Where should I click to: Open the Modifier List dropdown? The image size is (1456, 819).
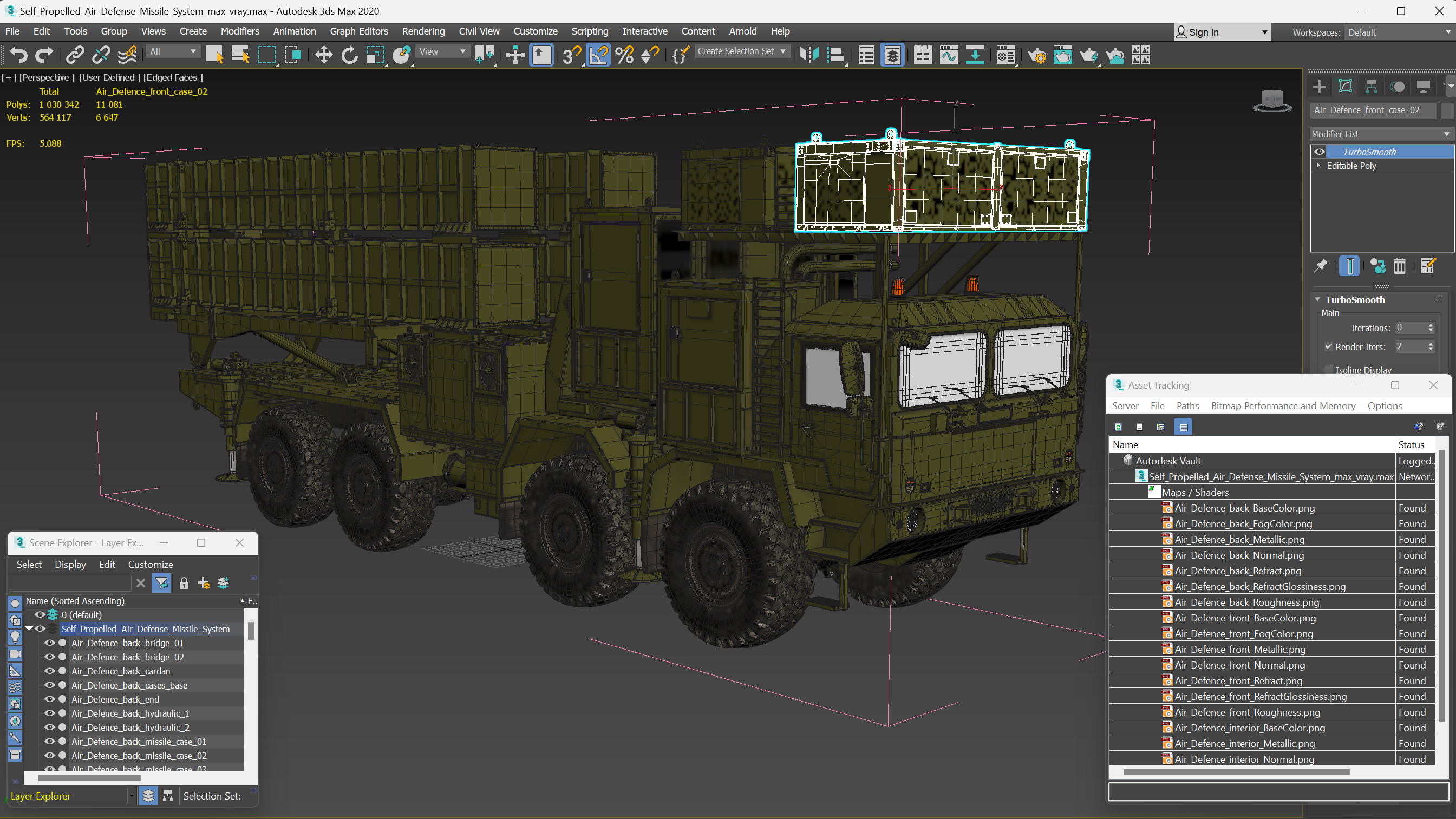coord(1381,134)
